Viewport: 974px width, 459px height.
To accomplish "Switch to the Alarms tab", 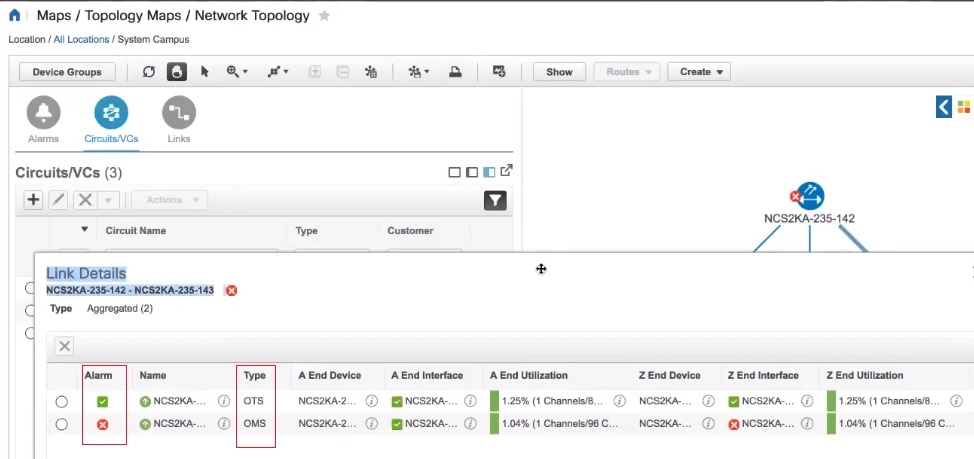I will [x=43, y=120].
